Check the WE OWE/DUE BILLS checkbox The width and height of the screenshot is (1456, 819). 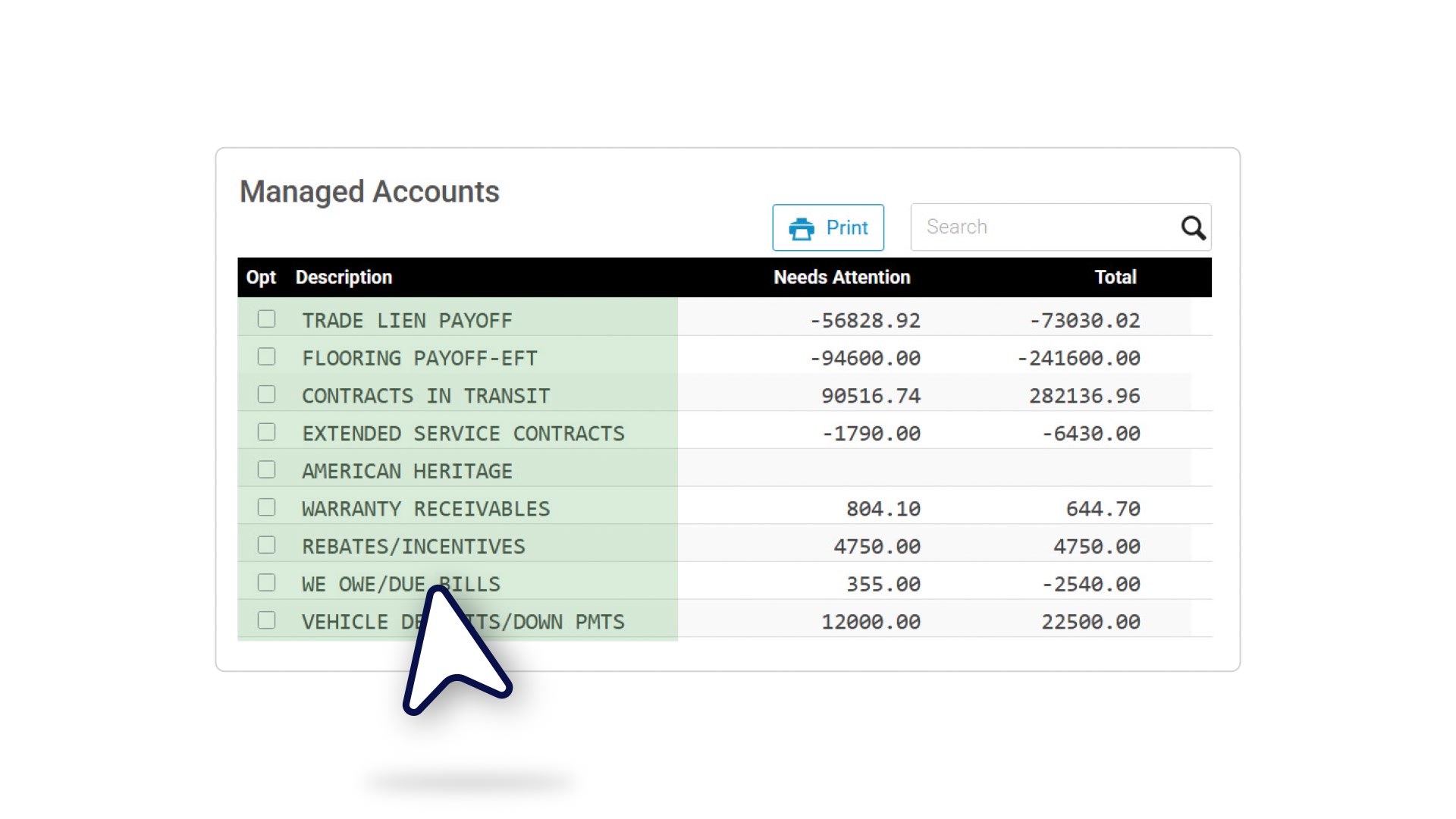click(266, 582)
